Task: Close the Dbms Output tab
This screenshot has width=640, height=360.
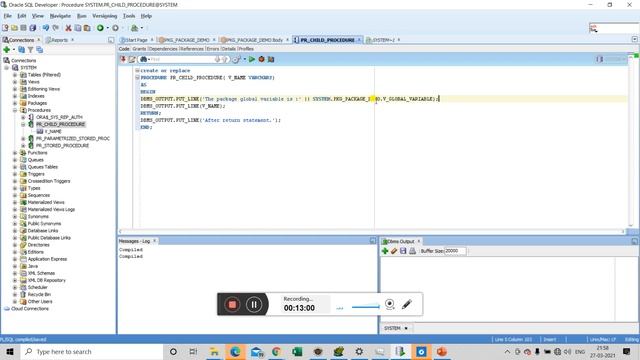Action: click(419, 241)
